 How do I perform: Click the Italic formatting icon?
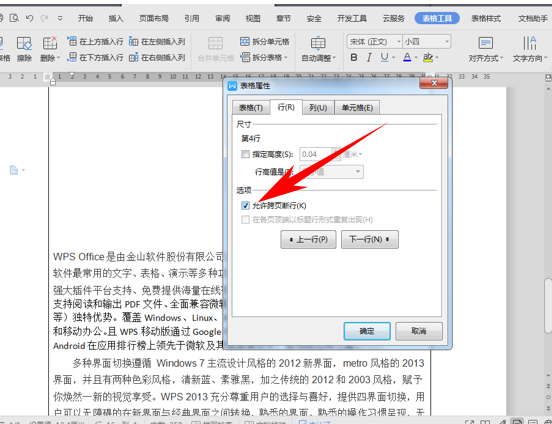(369, 57)
